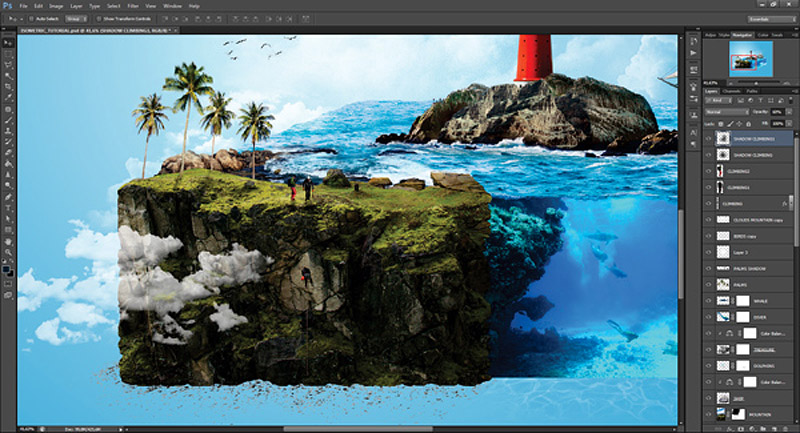Select the Brush tool
The height and width of the screenshot is (433, 800).
[x=8, y=120]
